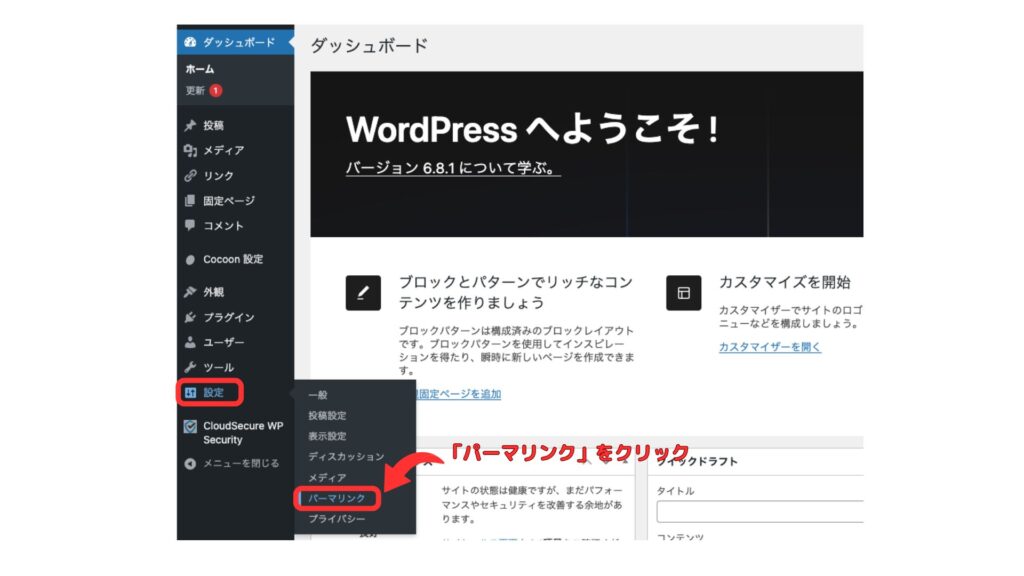Image resolution: width=1024 pixels, height=576 pixels.
Task: Open ホーム in the dashboard submenu
Action: 200,69
